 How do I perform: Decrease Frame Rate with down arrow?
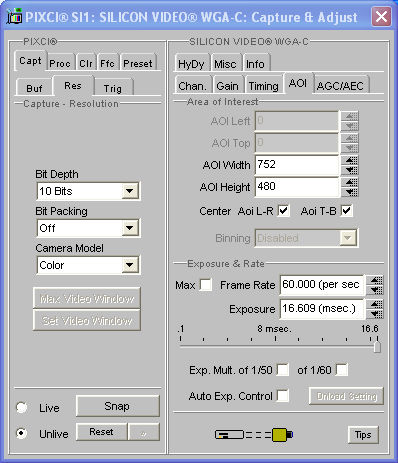[375, 290]
